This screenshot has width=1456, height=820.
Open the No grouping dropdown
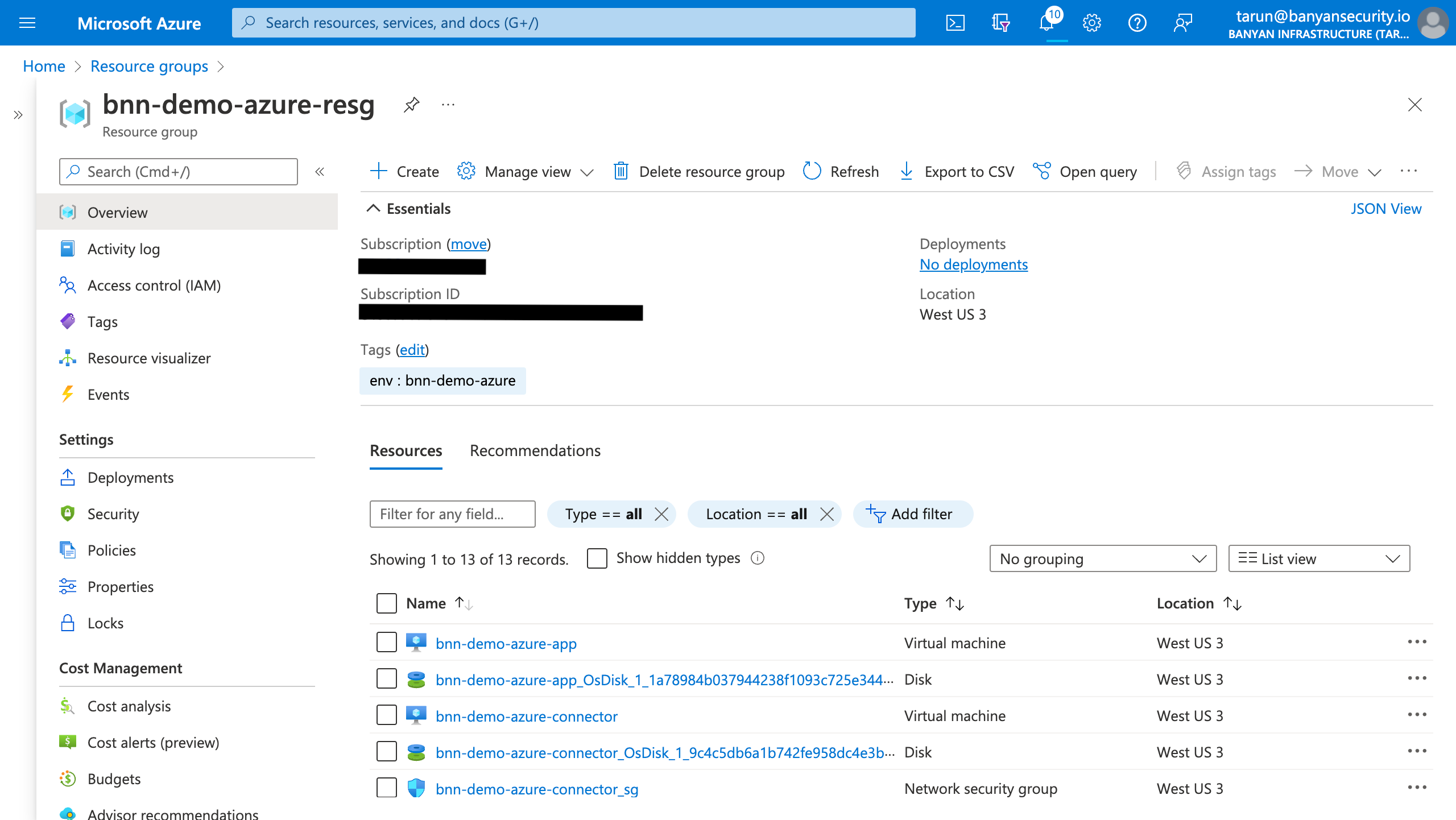pyautogui.click(x=1102, y=558)
